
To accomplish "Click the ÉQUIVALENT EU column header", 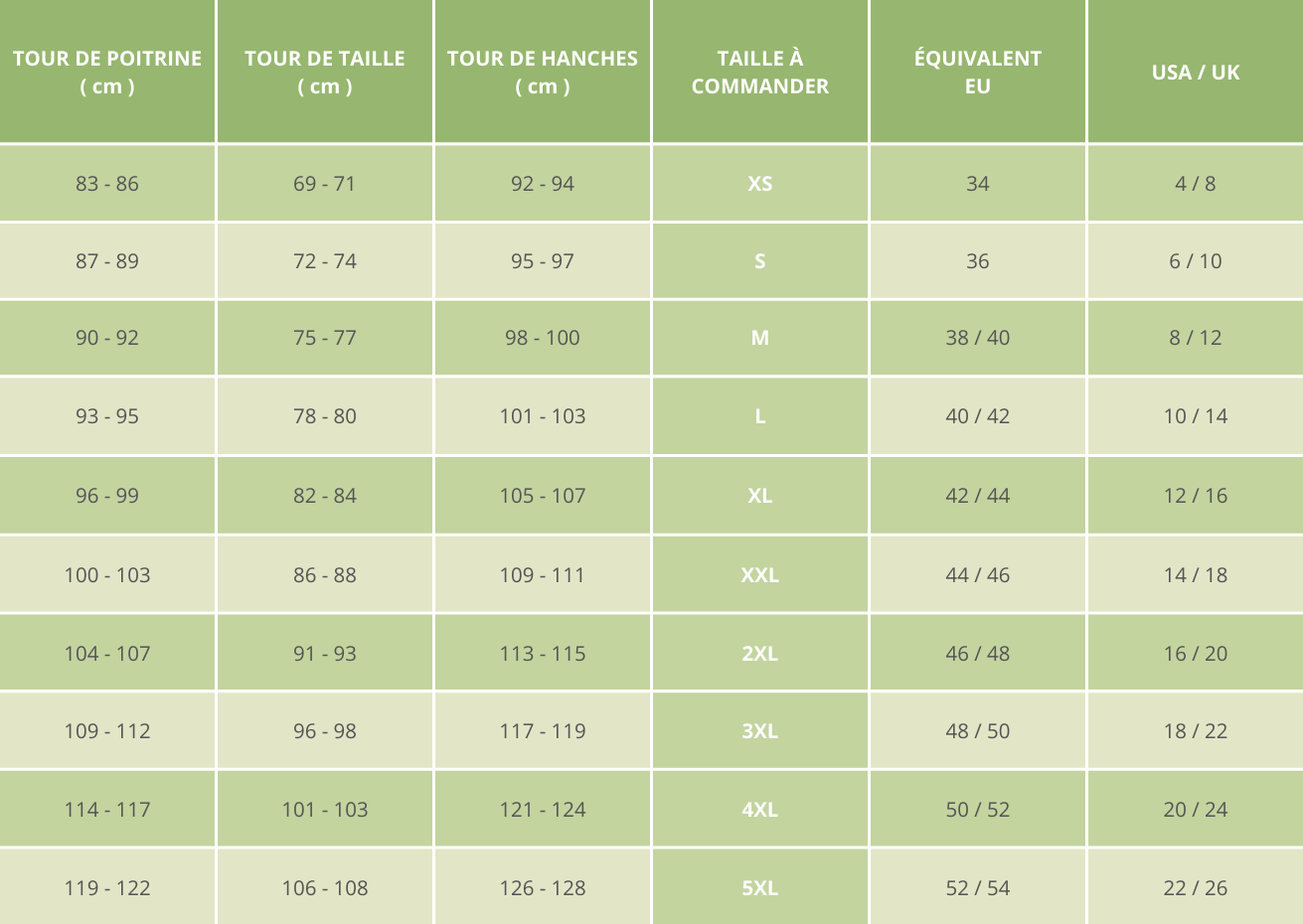I will click(x=978, y=73).
